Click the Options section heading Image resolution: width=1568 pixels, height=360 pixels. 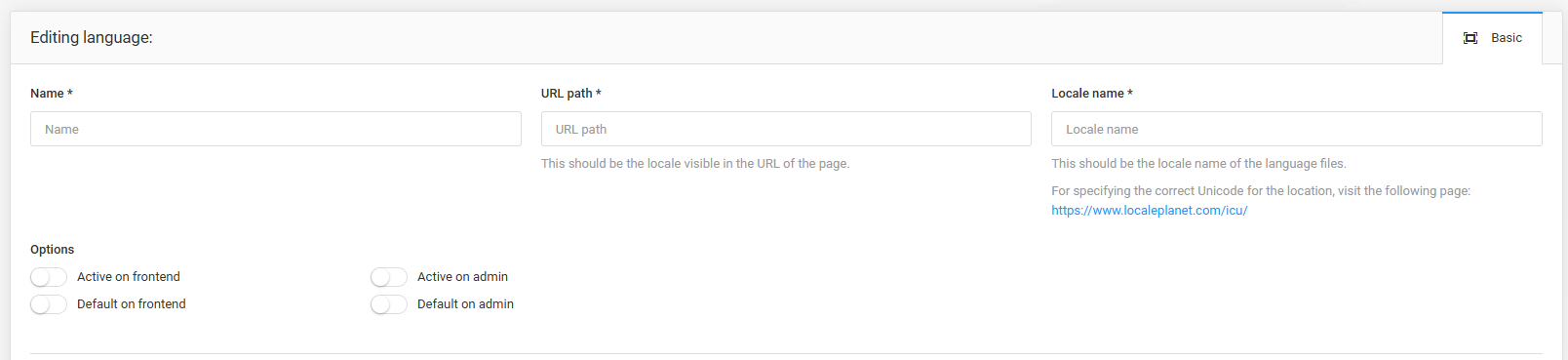tap(53, 250)
